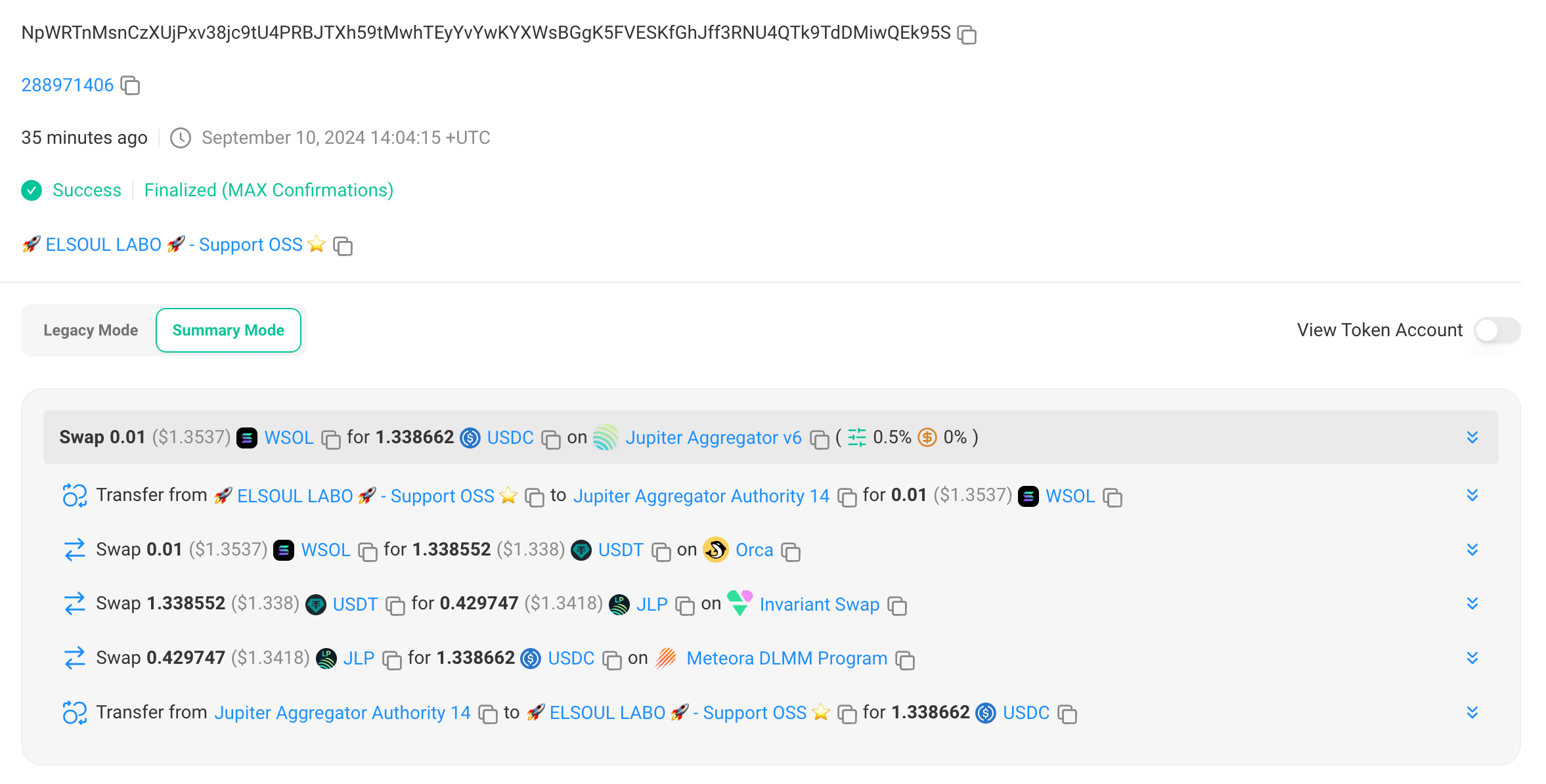Copy WSOL address in Orca swap row
The width and height of the screenshot is (1546, 784).
pos(368,552)
